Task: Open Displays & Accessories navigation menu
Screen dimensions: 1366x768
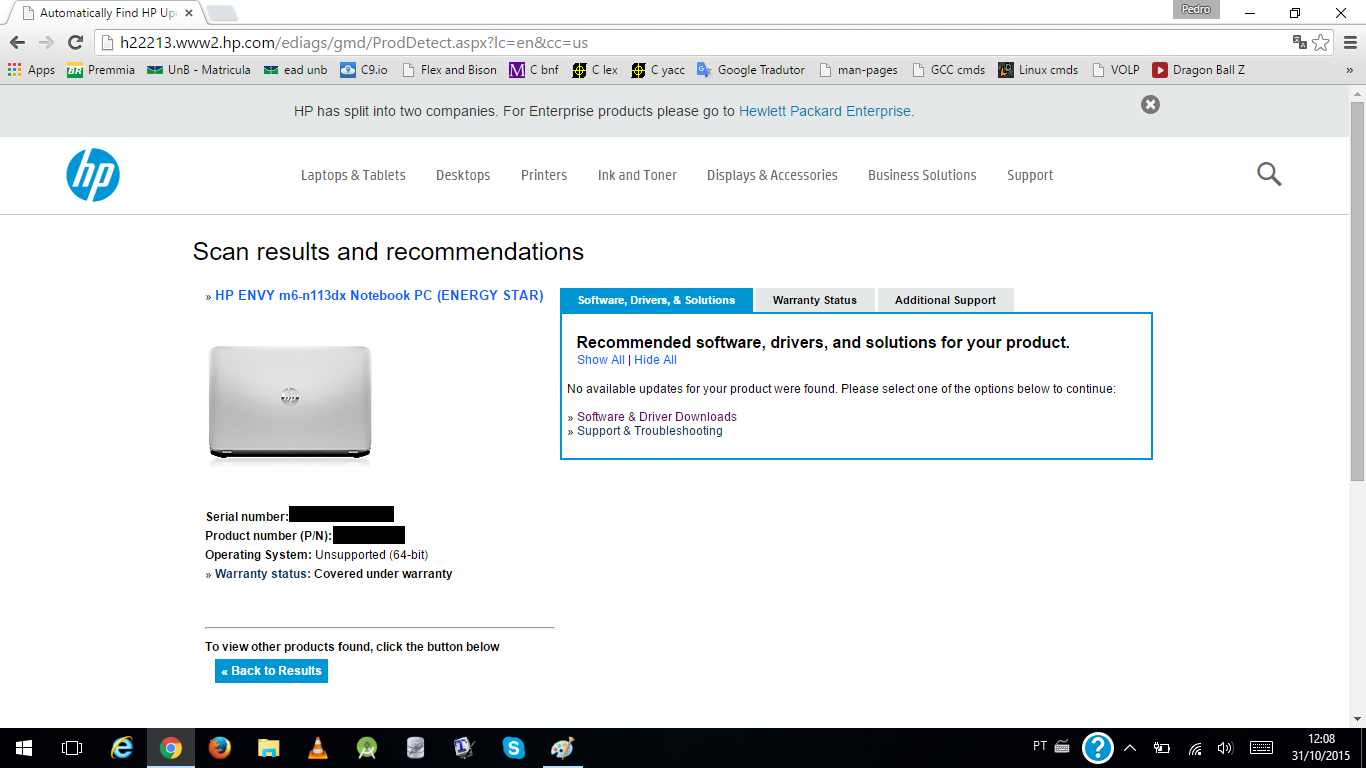Action: (772, 175)
